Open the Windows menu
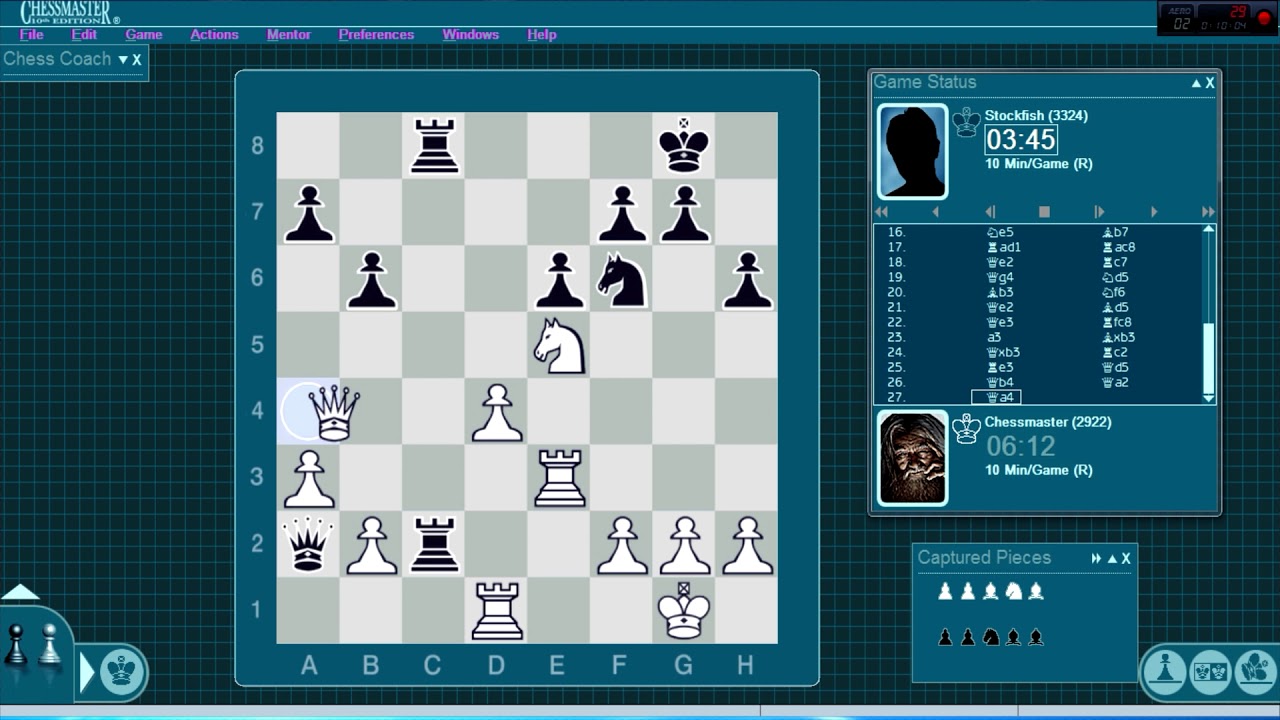1280x720 pixels. pyautogui.click(x=471, y=34)
